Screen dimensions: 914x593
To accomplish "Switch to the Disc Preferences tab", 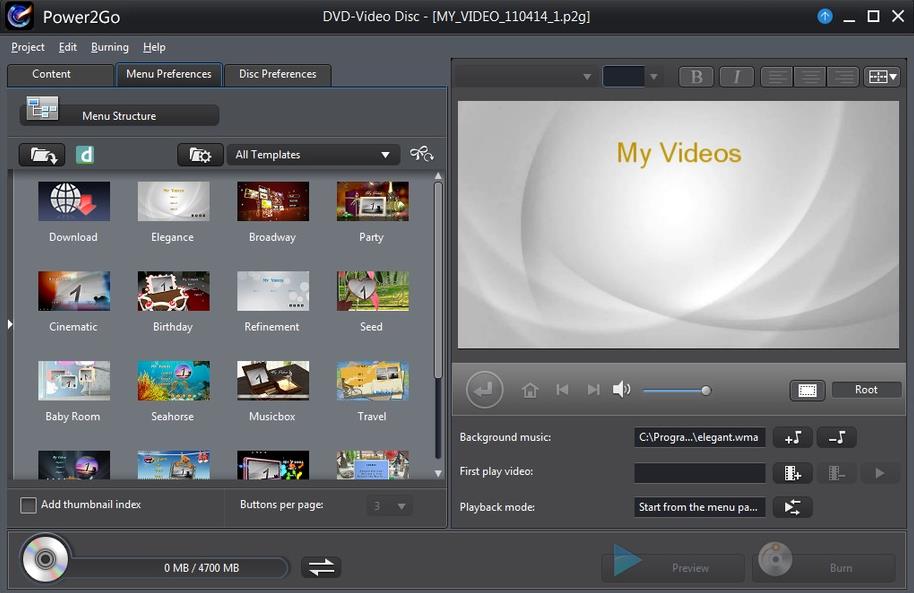I will click(277, 74).
